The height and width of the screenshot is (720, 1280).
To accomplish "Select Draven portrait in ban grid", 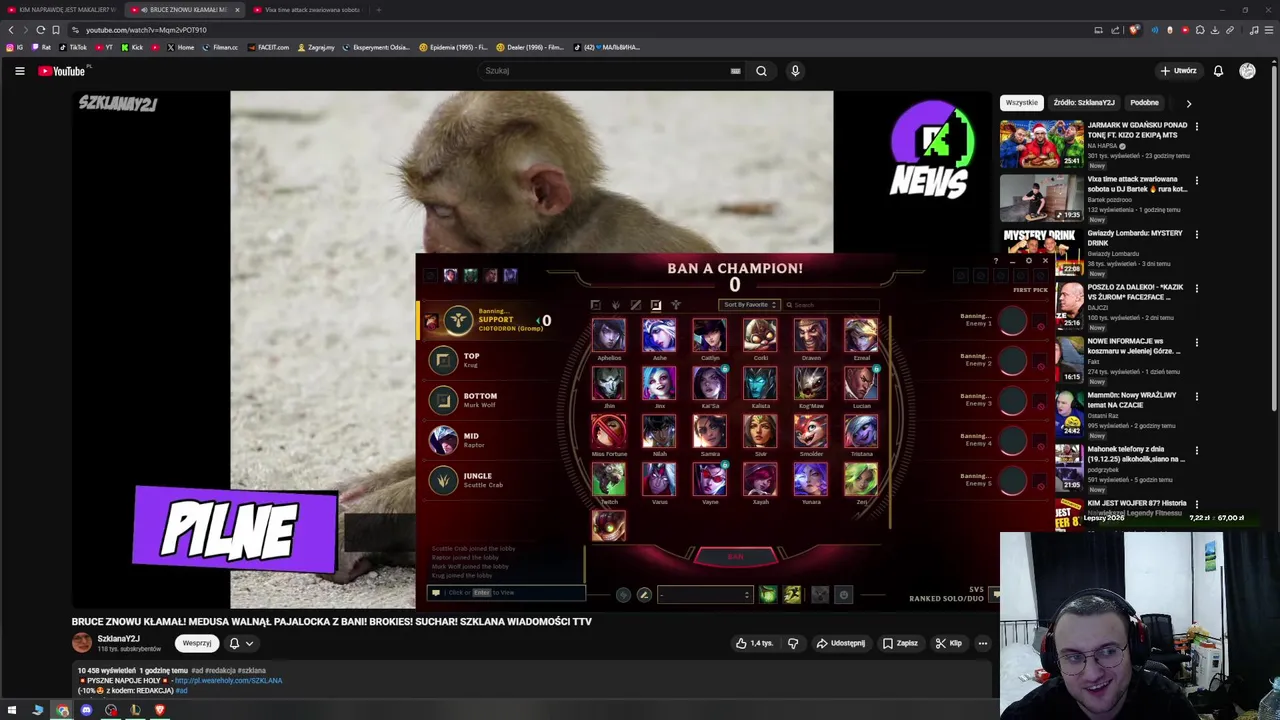I will [x=811, y=335].
